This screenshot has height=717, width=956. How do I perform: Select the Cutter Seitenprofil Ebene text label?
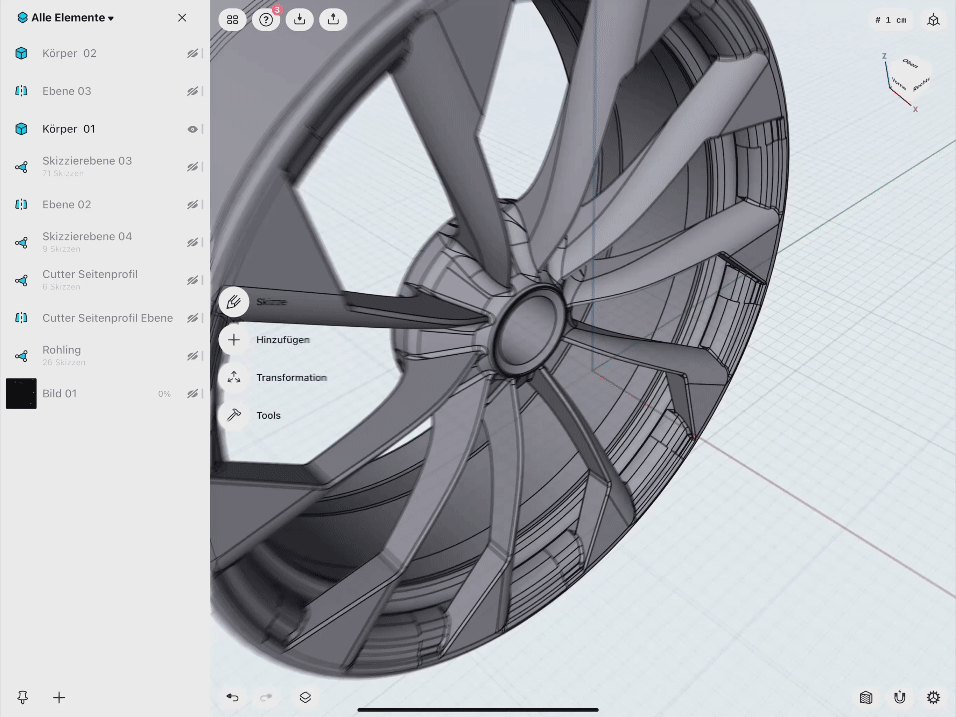[107, 318]
